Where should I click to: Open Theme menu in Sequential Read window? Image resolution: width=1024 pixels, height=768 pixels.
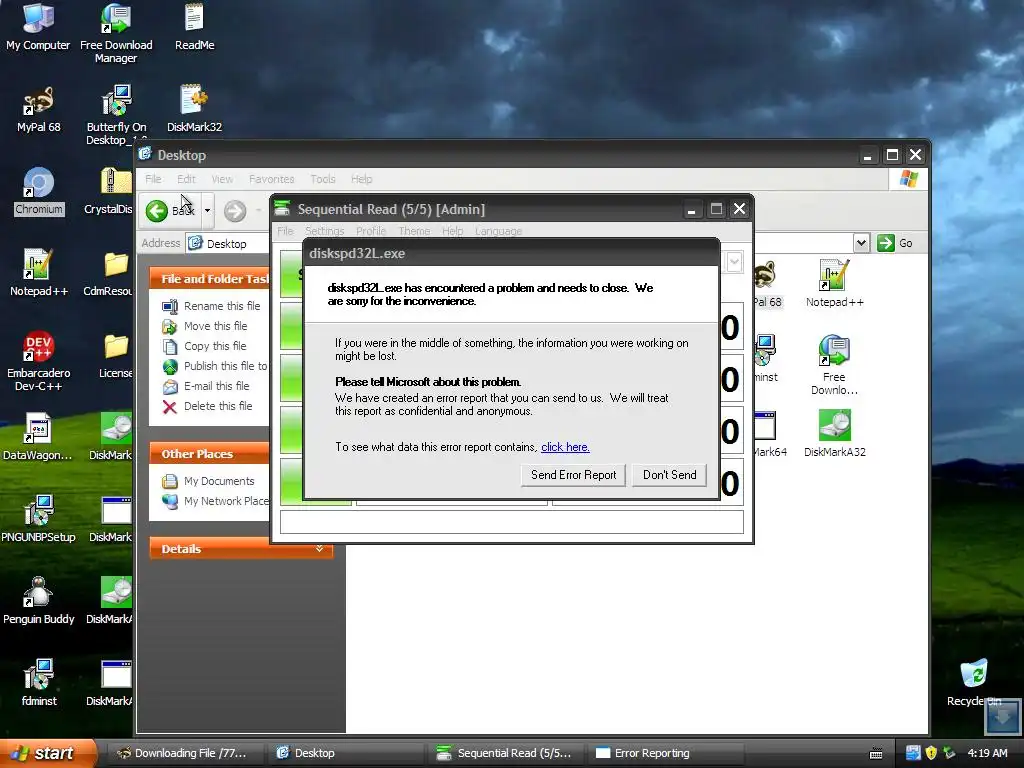[x=414, y=231]
